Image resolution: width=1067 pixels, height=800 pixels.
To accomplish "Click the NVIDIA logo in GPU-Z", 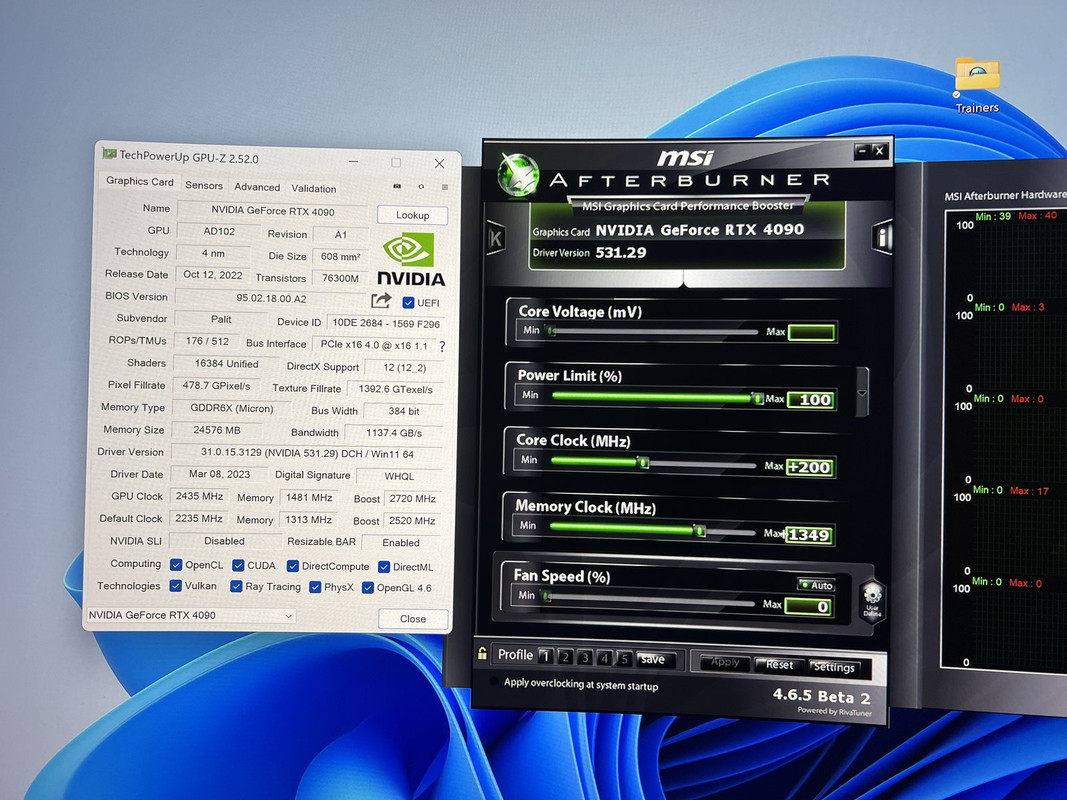I will (x=410, y=259).
